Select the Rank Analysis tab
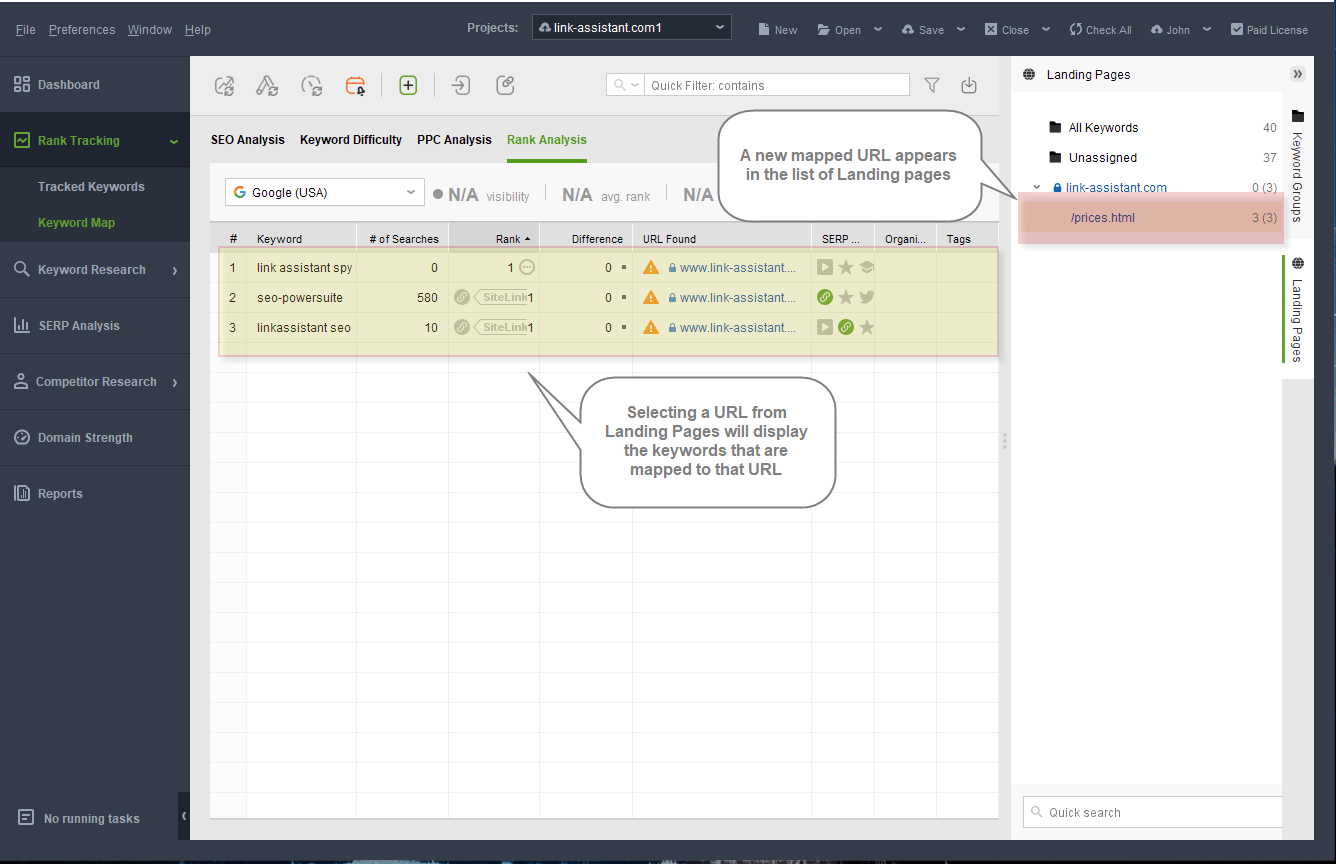Image resolution: width=1336 pixels, height=864 pixels. [547, 140]
